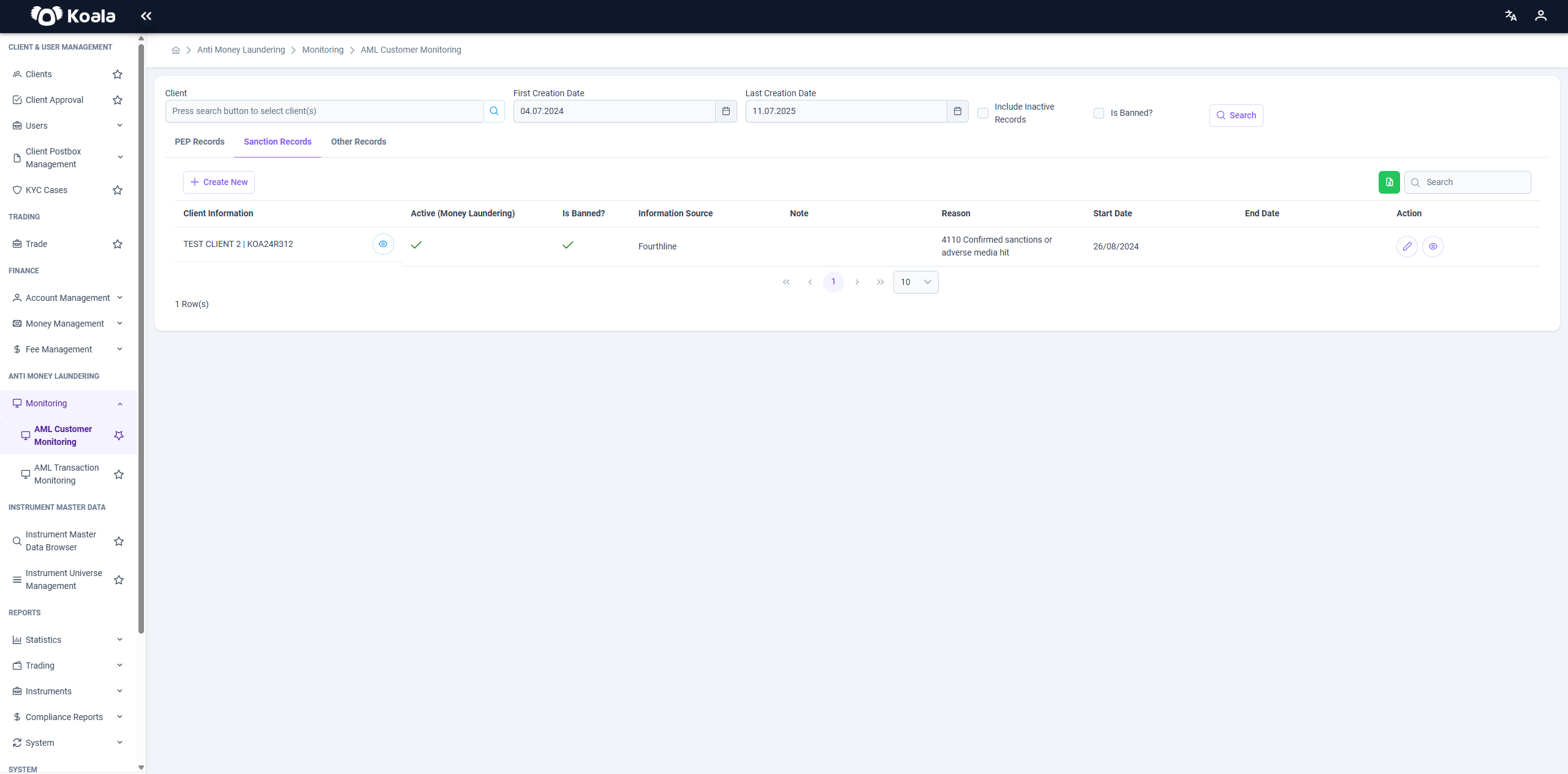Open Anti Money Laundering breadcrumb link

coord(241,50)
